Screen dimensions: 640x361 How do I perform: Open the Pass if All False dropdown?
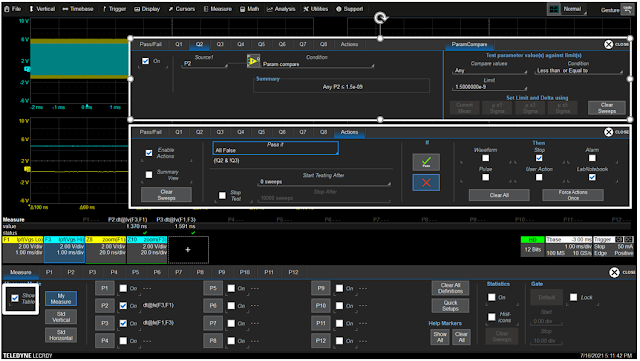tap(276, 148)
